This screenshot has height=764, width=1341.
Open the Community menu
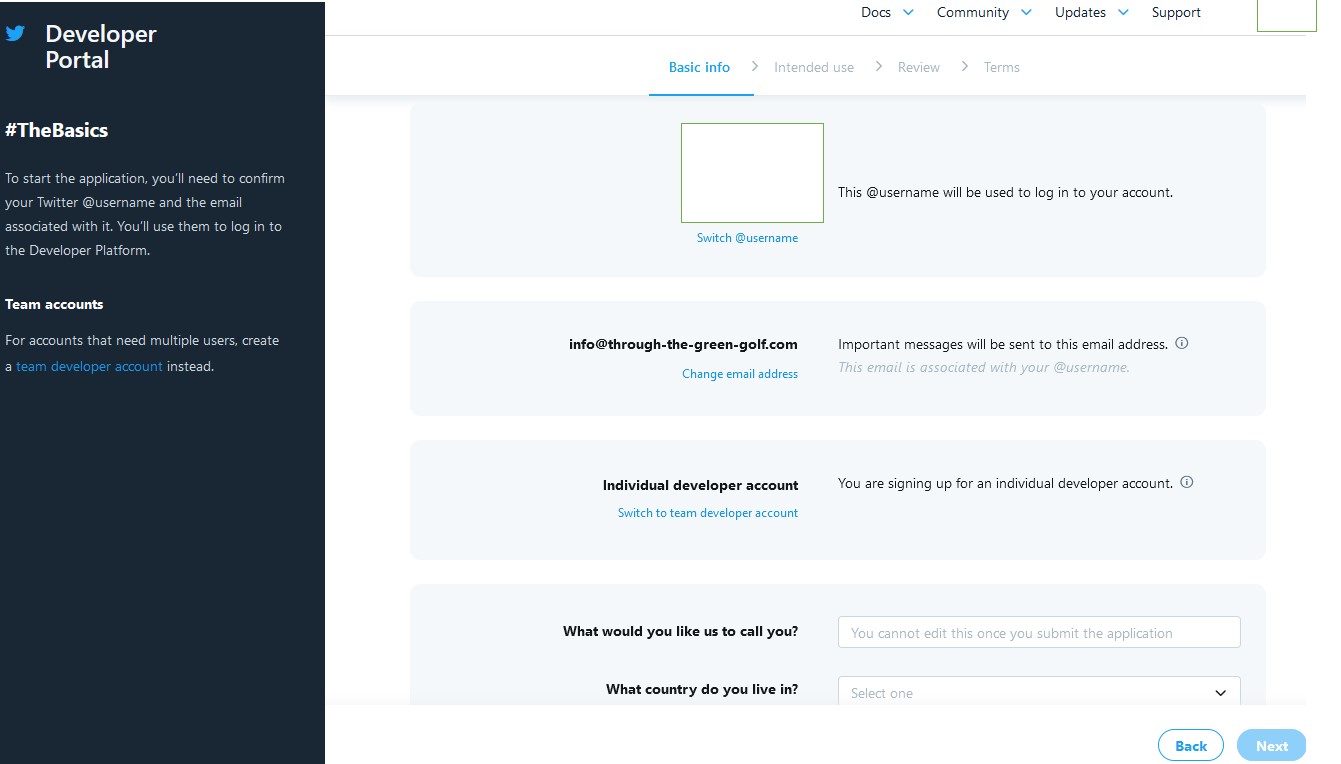click(973, 13)
